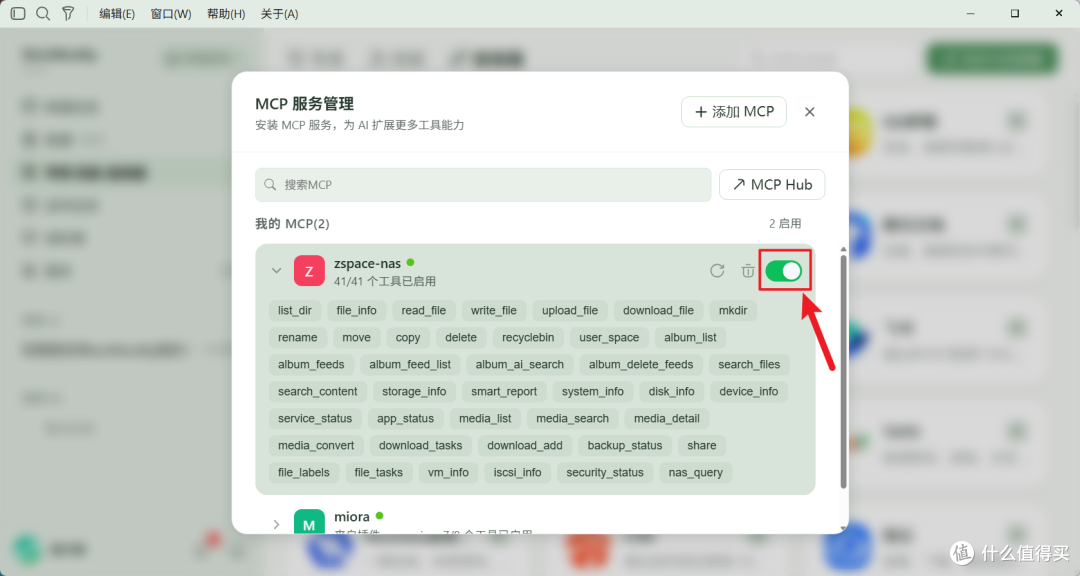Screen dimensions: 1080x576
Task: Disable the zspace-nas toggle switch
Action: [784, 271]
